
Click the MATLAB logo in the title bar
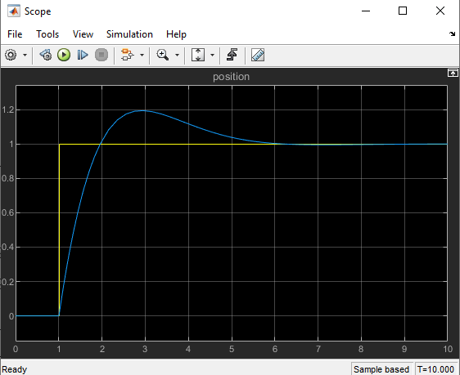(14, 11)
